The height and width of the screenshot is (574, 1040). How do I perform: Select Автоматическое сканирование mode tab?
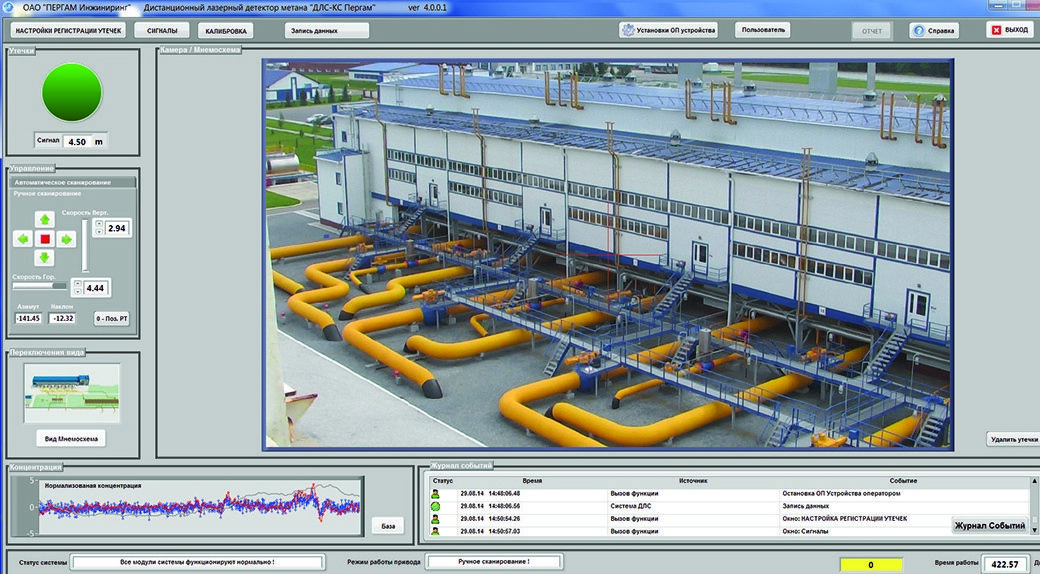point(72,182)
